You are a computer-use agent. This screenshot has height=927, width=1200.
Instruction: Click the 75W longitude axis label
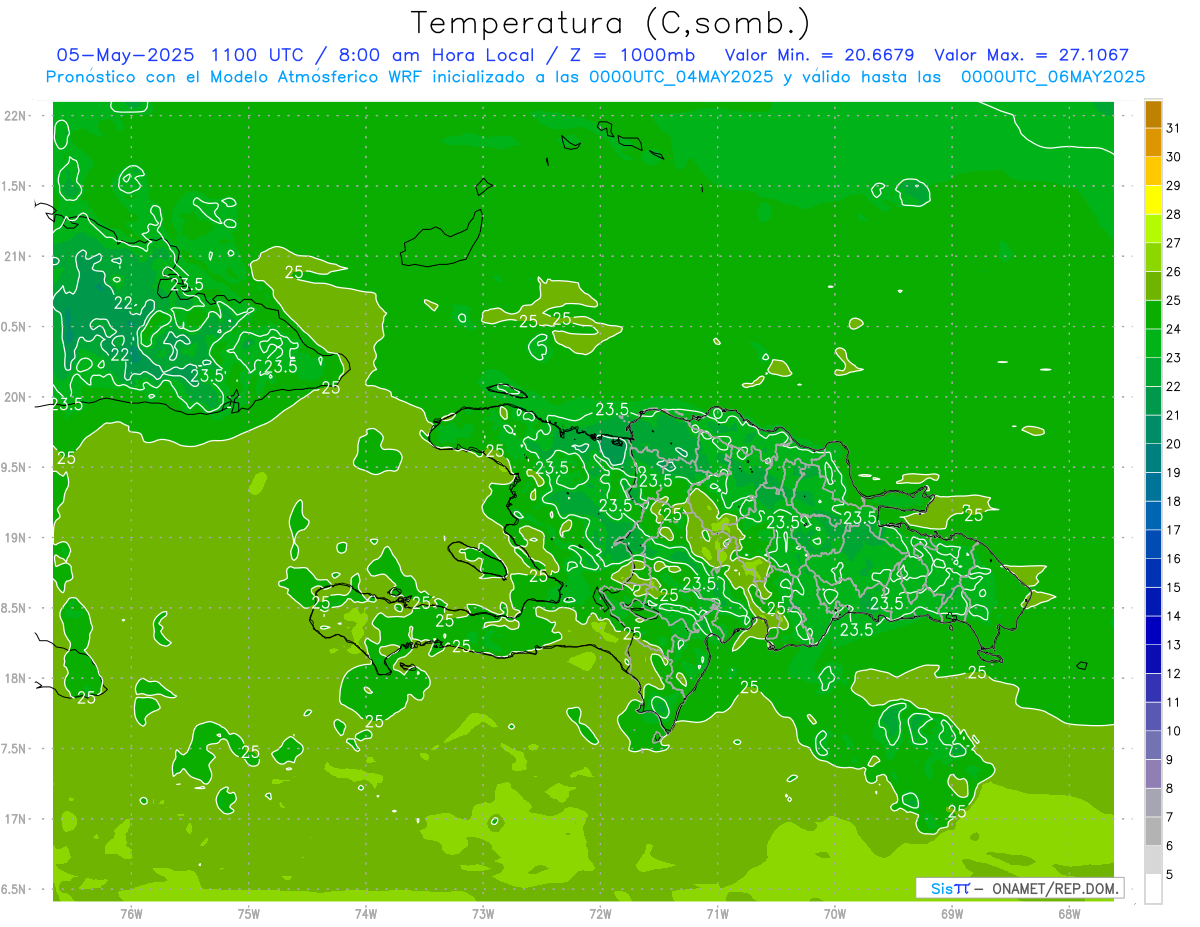tap(249, 913)
